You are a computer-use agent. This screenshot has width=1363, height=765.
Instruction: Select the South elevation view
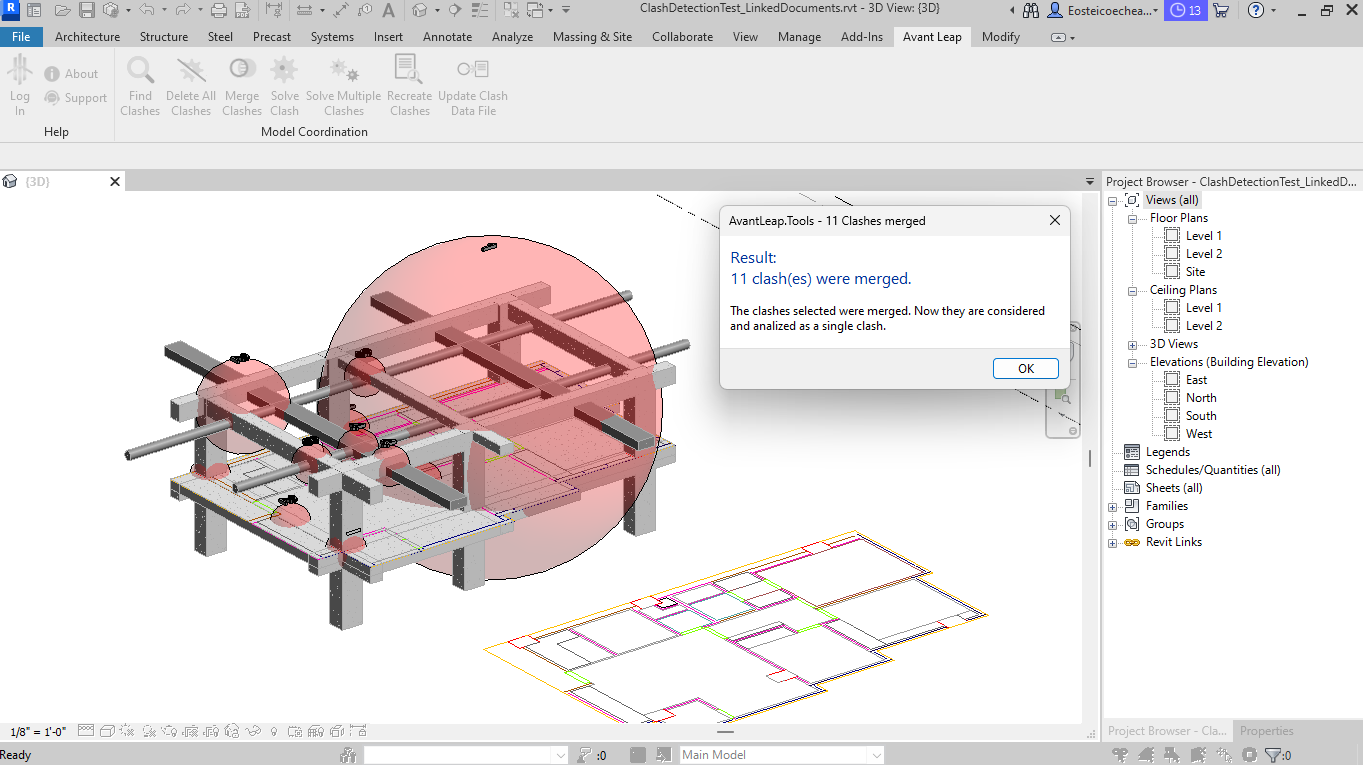1201,416
